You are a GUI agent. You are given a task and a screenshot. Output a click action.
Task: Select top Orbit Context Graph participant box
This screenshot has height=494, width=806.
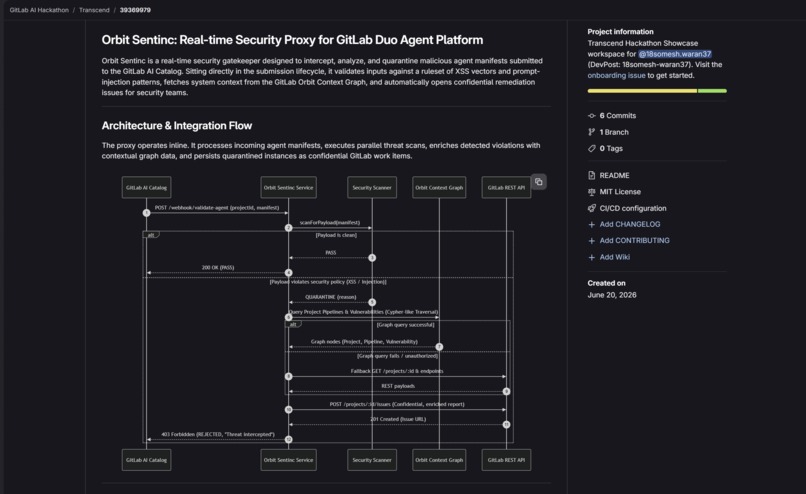click(x=439, y=188)
